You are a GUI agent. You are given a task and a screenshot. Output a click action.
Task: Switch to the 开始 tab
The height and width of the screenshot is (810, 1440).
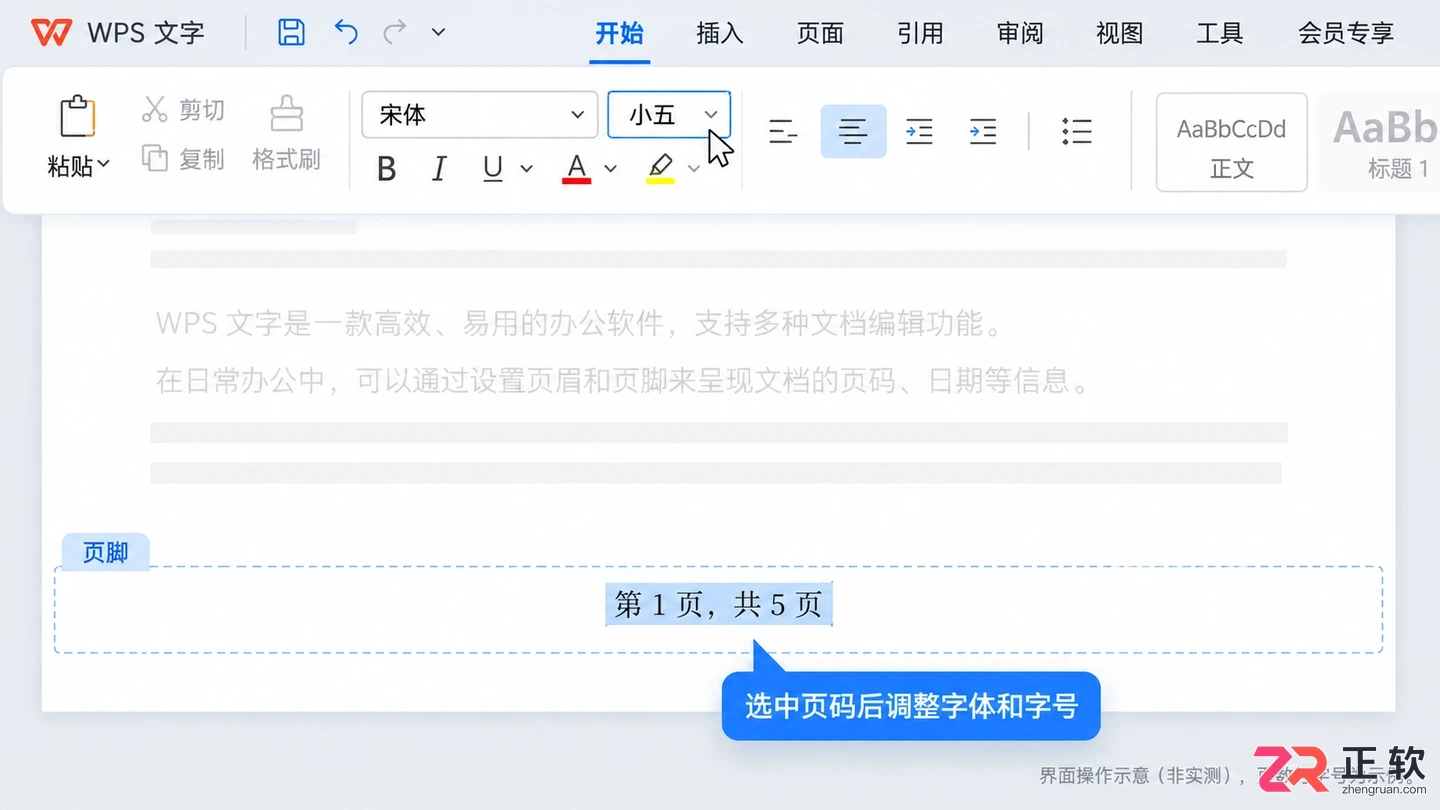620,33
